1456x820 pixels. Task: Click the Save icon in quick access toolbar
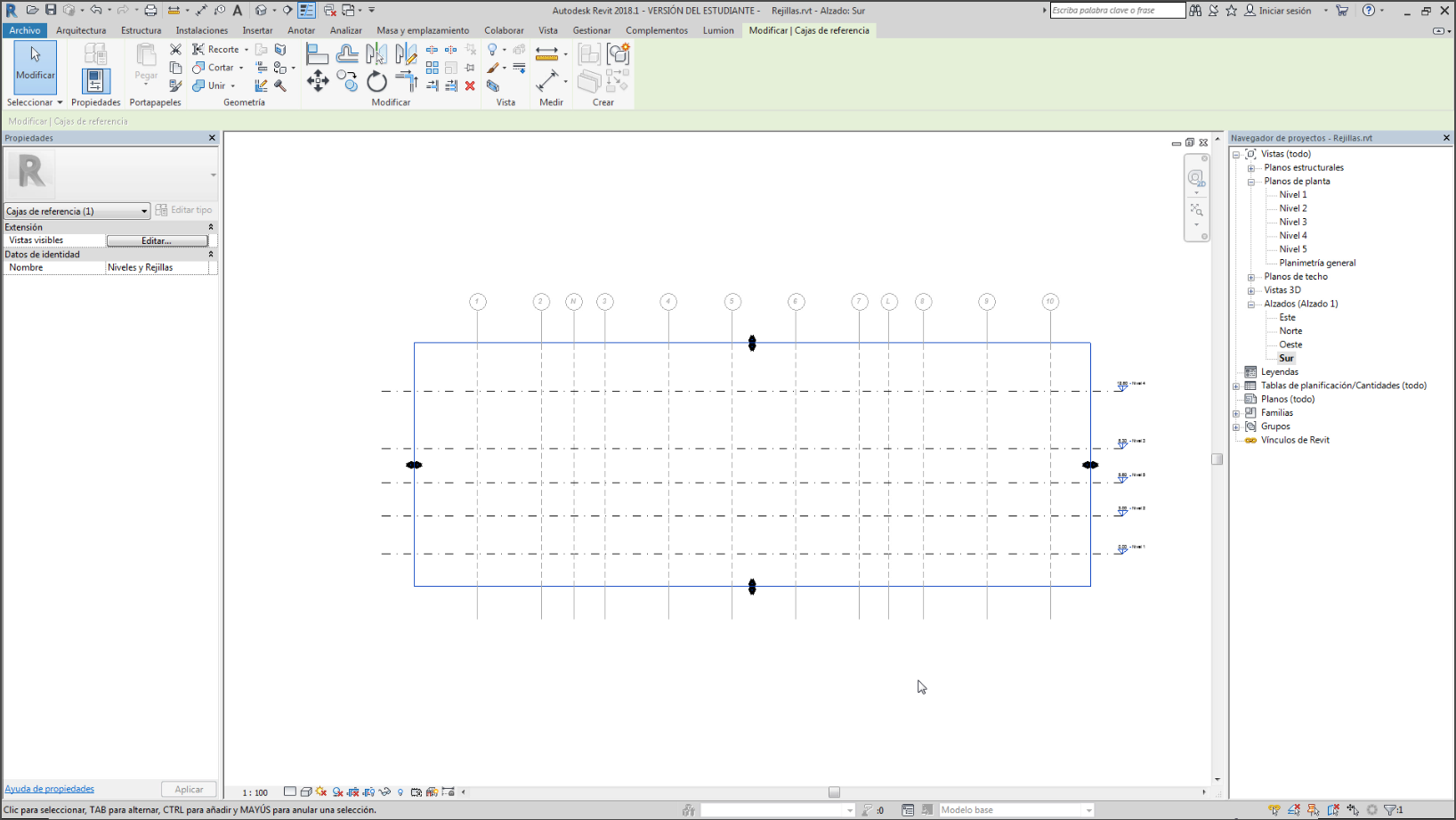click(51, 11)
